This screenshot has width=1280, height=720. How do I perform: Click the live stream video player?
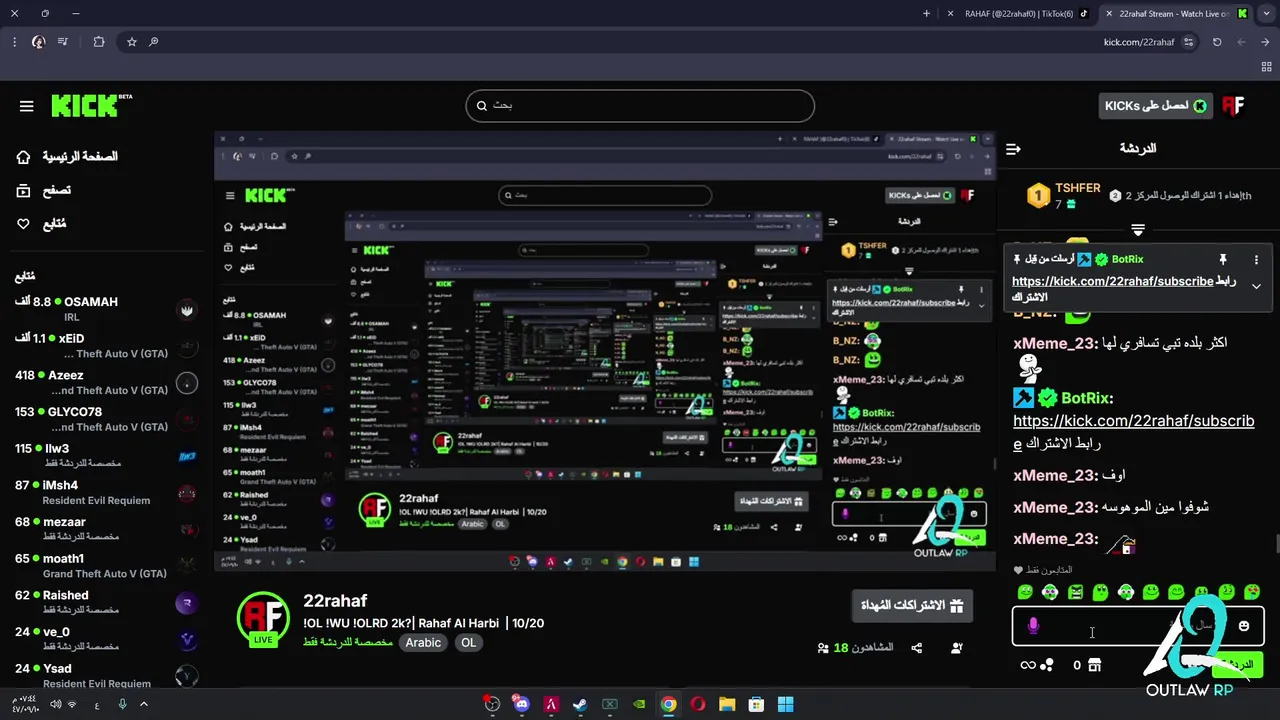click(x=605, y=351)
